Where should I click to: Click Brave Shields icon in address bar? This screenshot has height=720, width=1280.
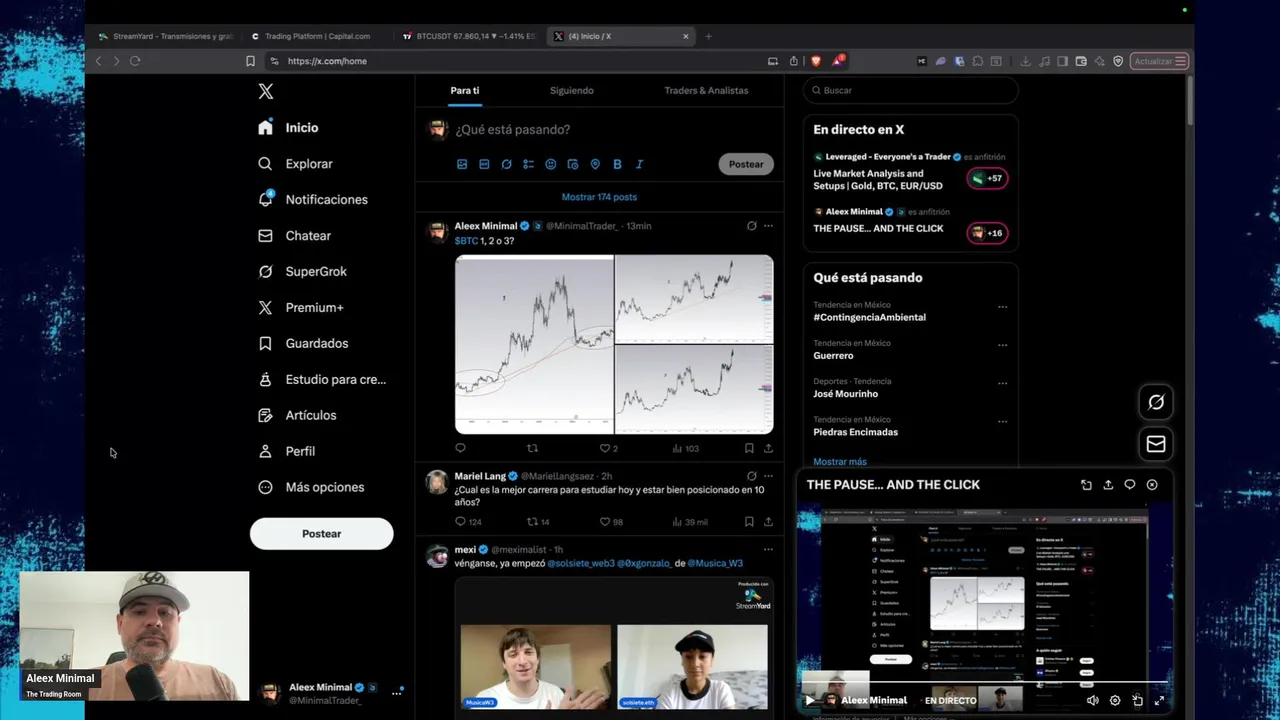(x=816, y=61)
